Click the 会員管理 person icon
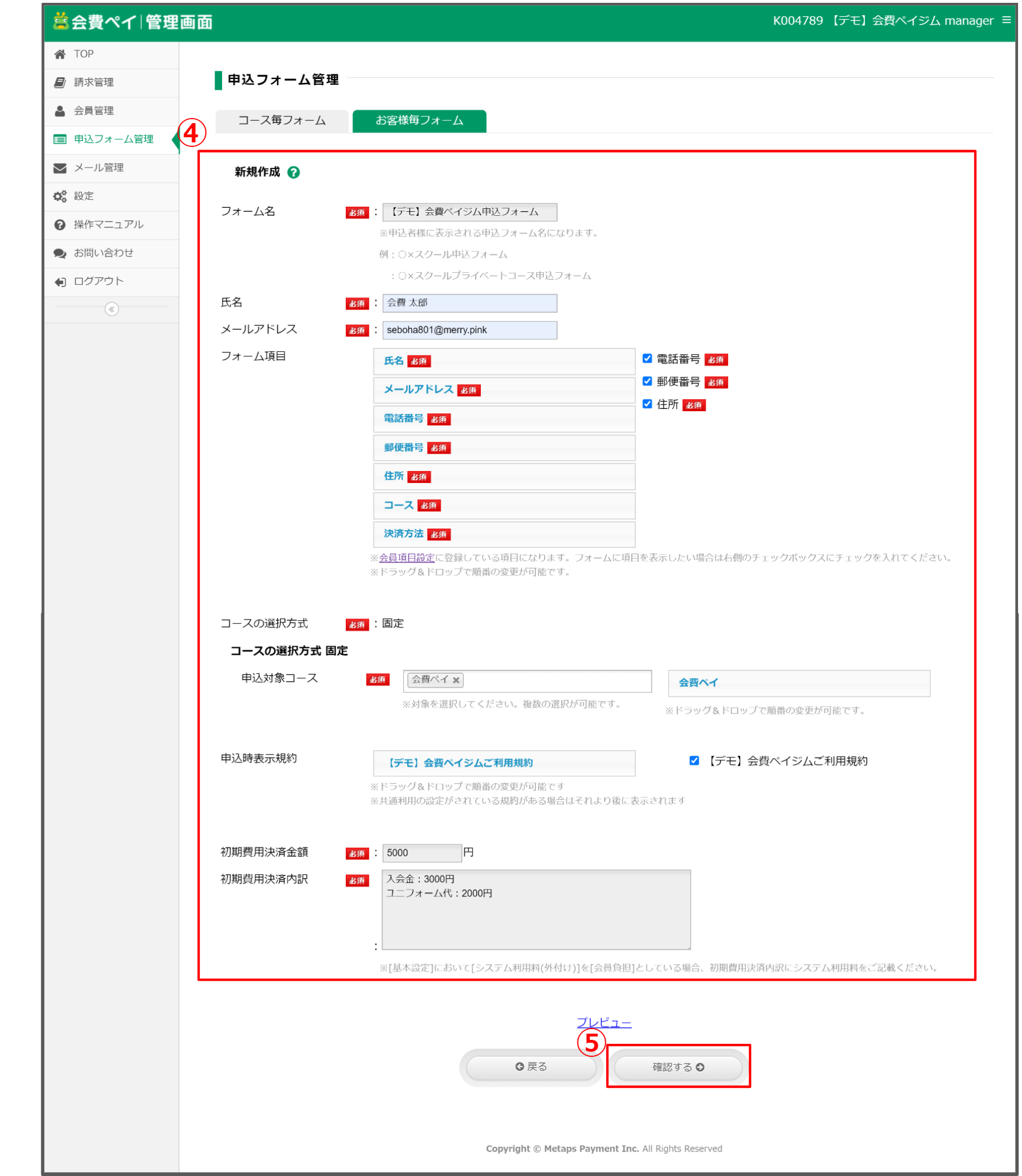Image resolution: width=1022 pixels, height=1176 pixels. pos(60,111)
